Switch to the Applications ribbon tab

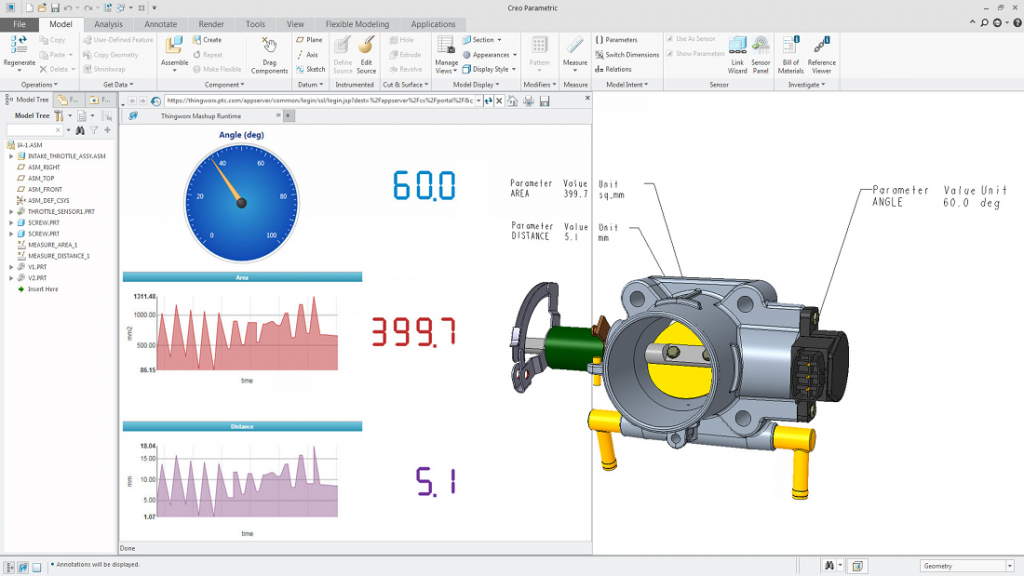pyautogui.click(x=433, y=24)
